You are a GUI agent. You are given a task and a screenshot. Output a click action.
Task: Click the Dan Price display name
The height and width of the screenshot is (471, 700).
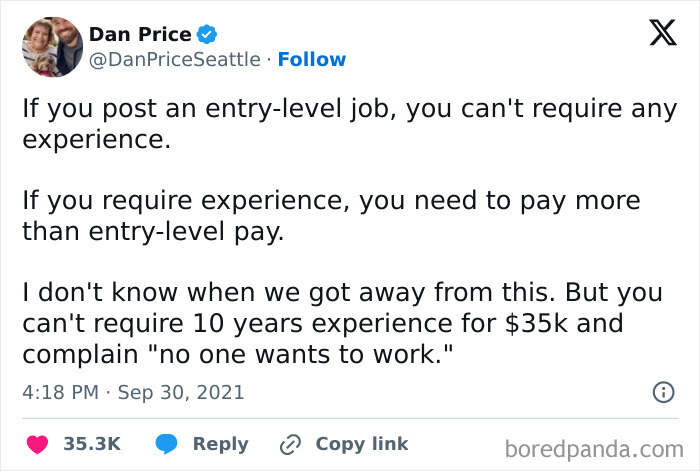point(140,34)
